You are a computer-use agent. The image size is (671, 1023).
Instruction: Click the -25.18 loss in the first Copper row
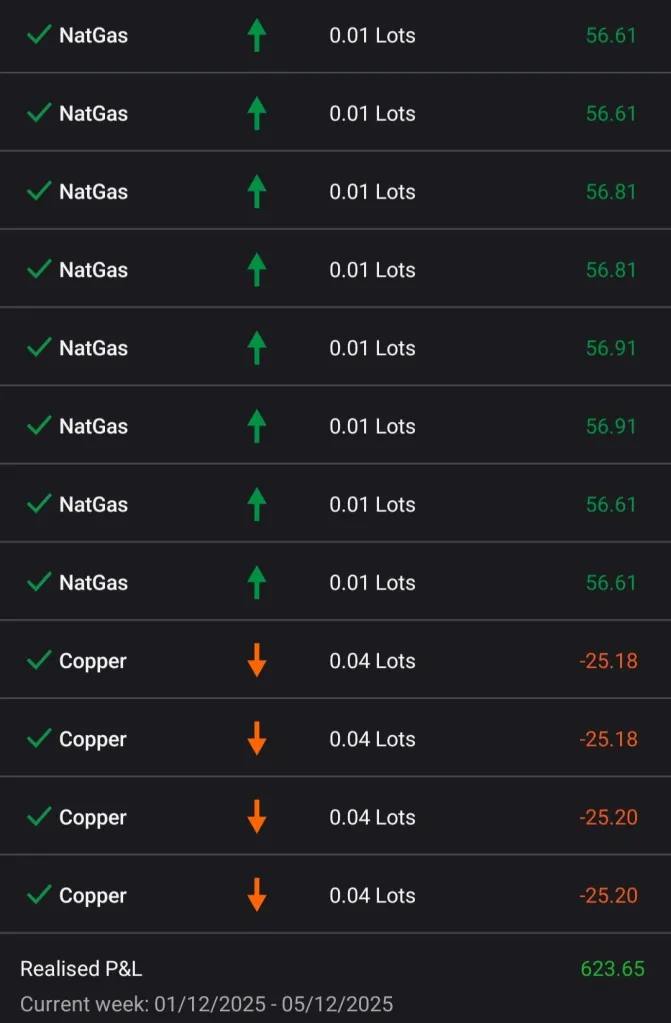608,661
